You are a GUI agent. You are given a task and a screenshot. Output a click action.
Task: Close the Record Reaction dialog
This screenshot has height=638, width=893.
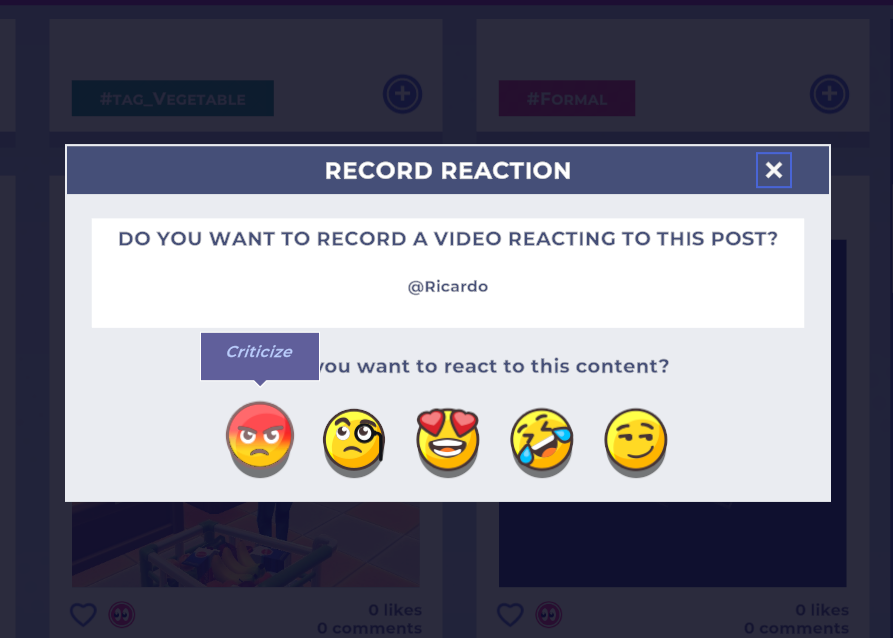(x=773, y=170)
